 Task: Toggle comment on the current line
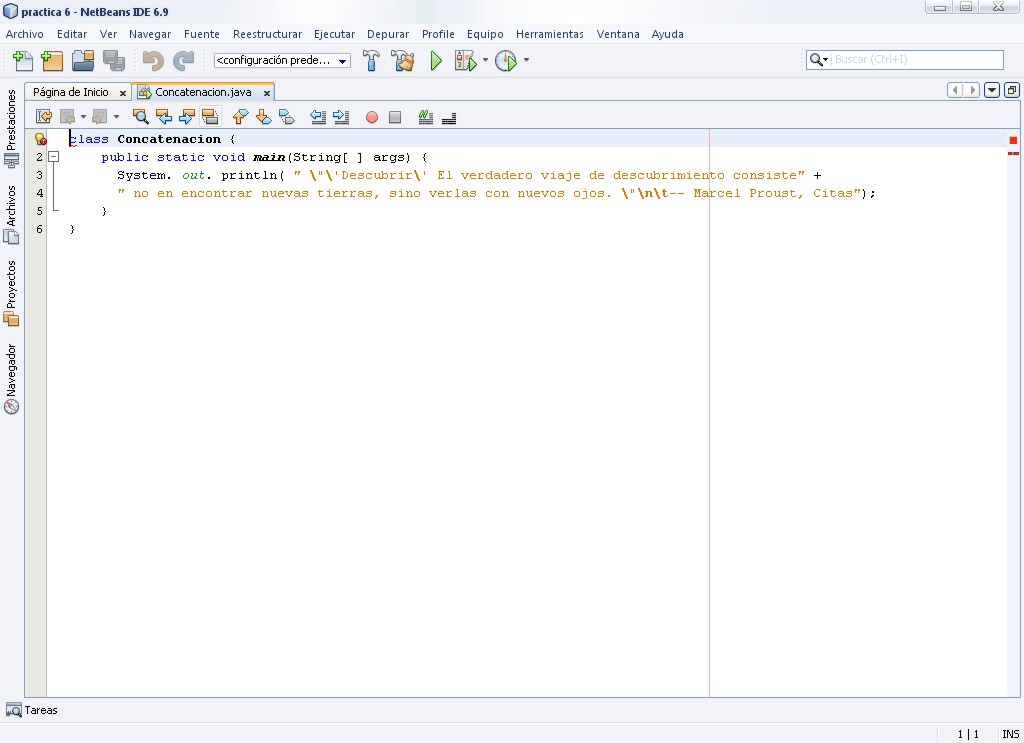pyautogui.click(x=425, y=117)
